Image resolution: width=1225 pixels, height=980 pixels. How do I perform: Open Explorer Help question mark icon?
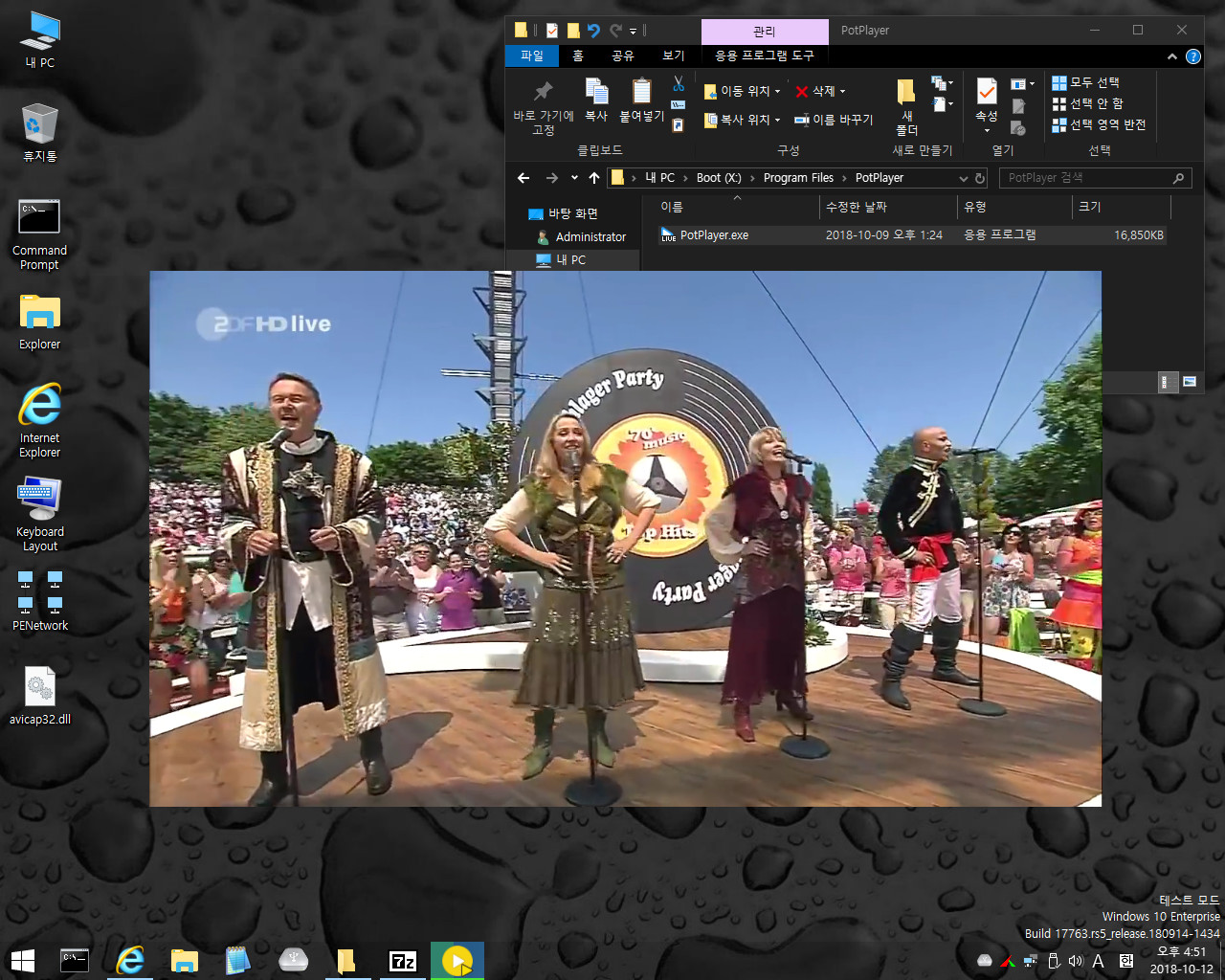(x=1193, y=56)
